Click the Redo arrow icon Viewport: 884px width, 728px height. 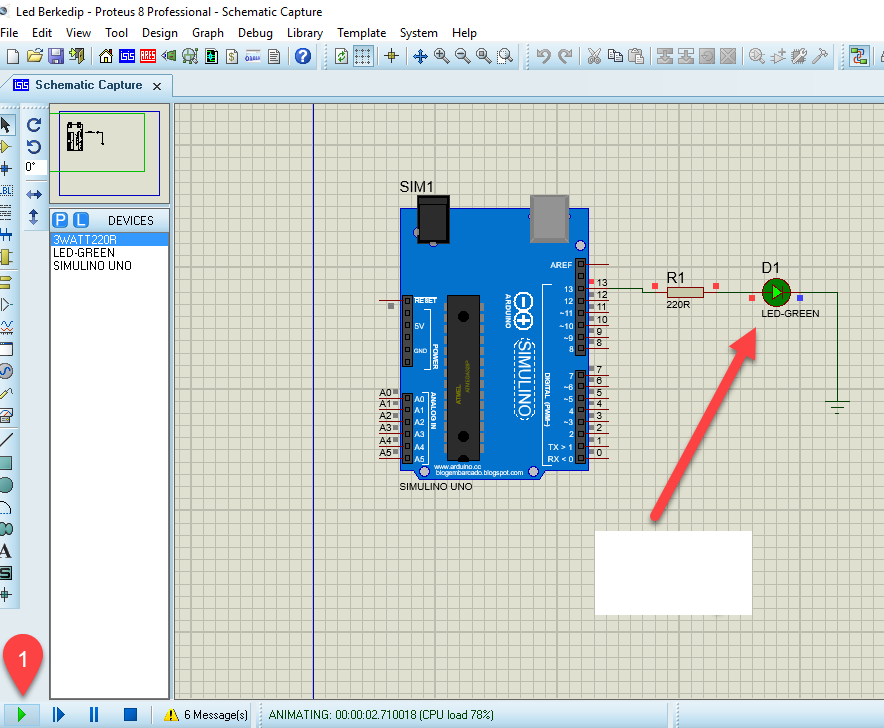click(x=565, y=56)
